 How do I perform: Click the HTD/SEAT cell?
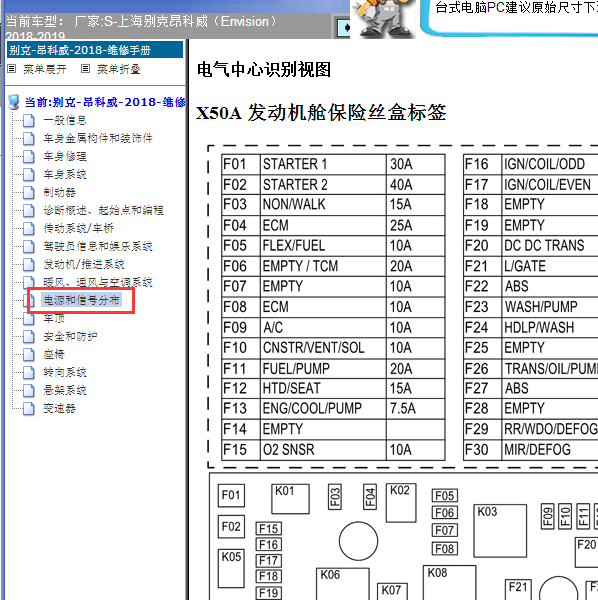tap(323, 388)
